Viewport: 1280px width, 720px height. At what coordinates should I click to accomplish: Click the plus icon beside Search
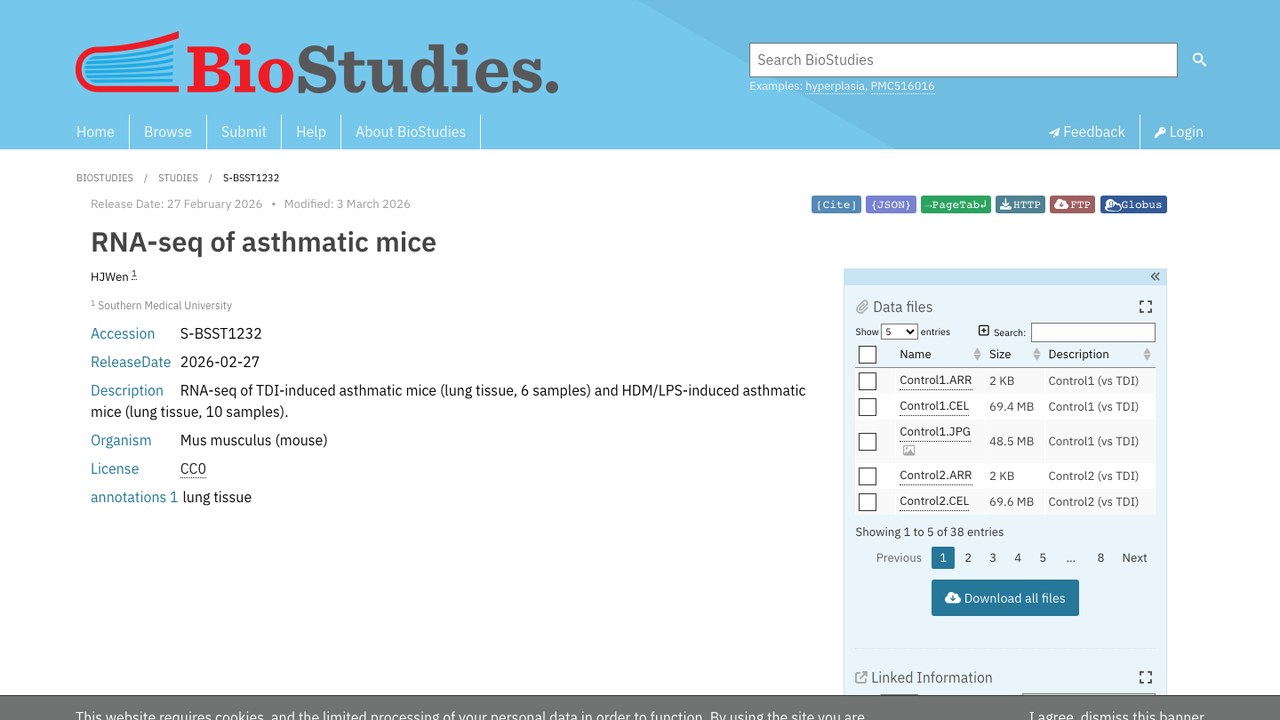pos(983,331)
